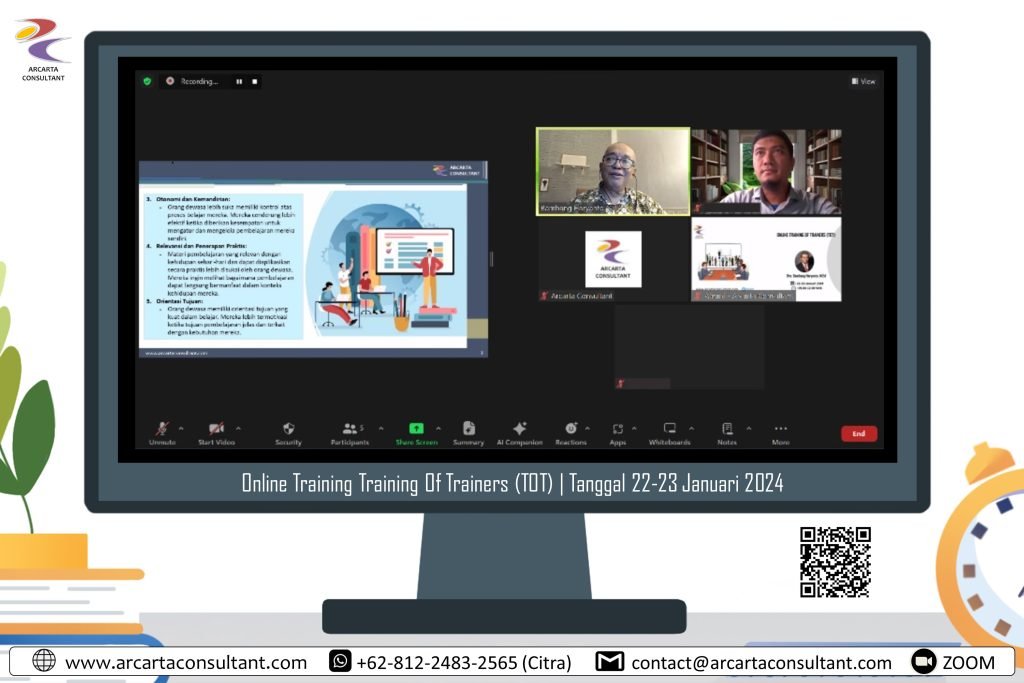The height and width of the screenshot is (683, 1024).
Task: Open the Security shield icon
Action: click(x=288, y=429)
